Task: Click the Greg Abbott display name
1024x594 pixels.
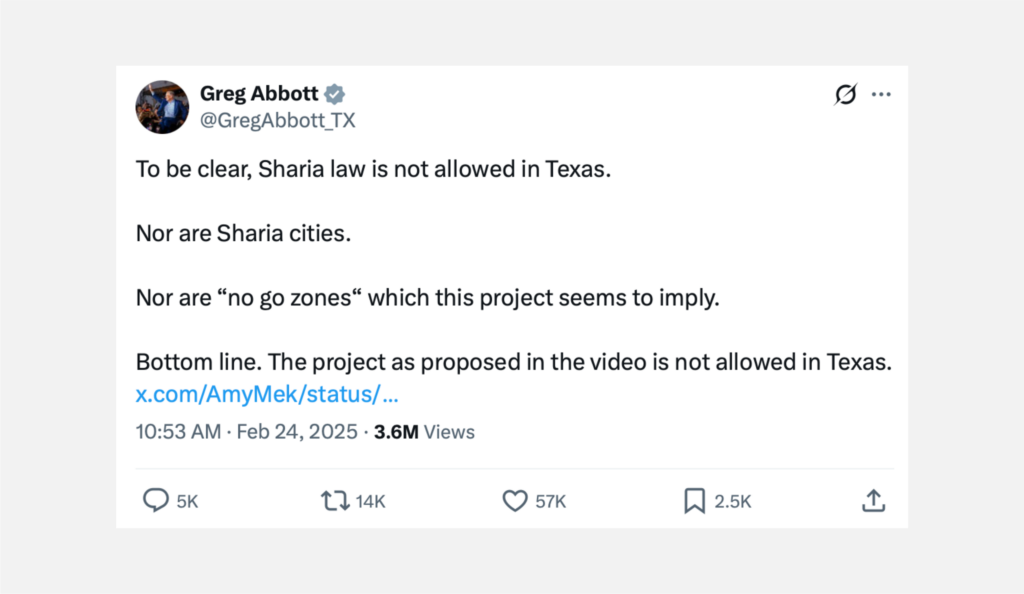Action: (259, 94)
